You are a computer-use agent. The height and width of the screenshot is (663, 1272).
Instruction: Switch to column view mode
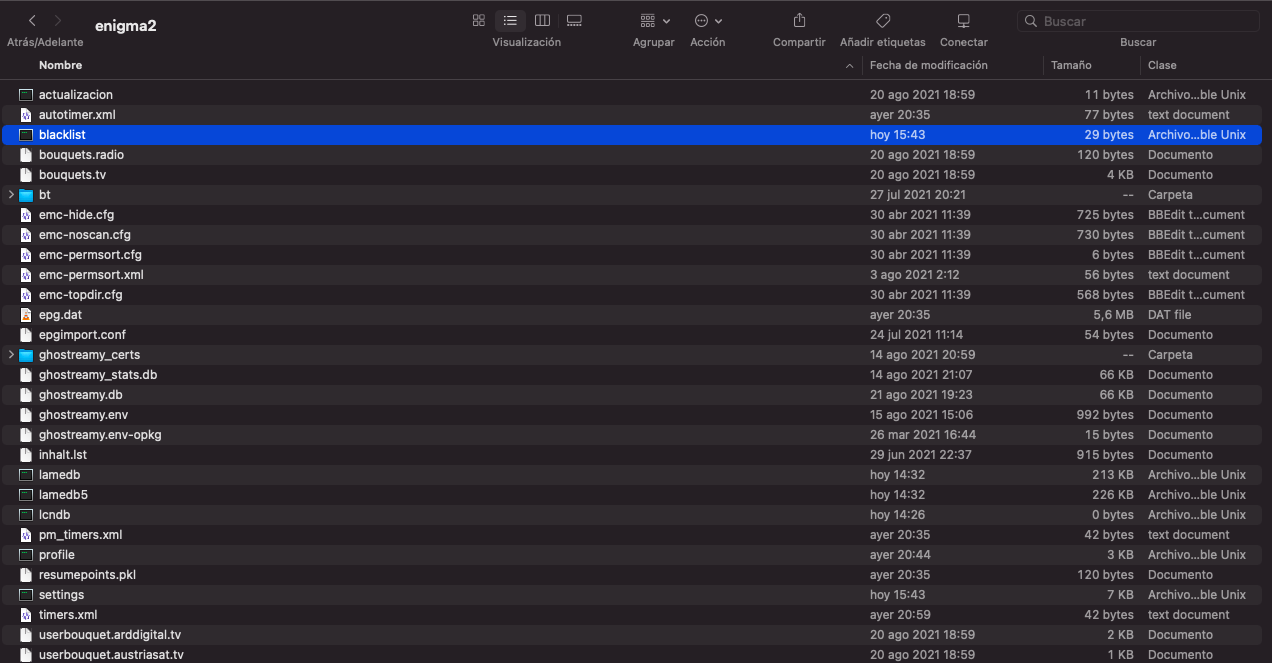pyautogui.click(x=542, y=21)
